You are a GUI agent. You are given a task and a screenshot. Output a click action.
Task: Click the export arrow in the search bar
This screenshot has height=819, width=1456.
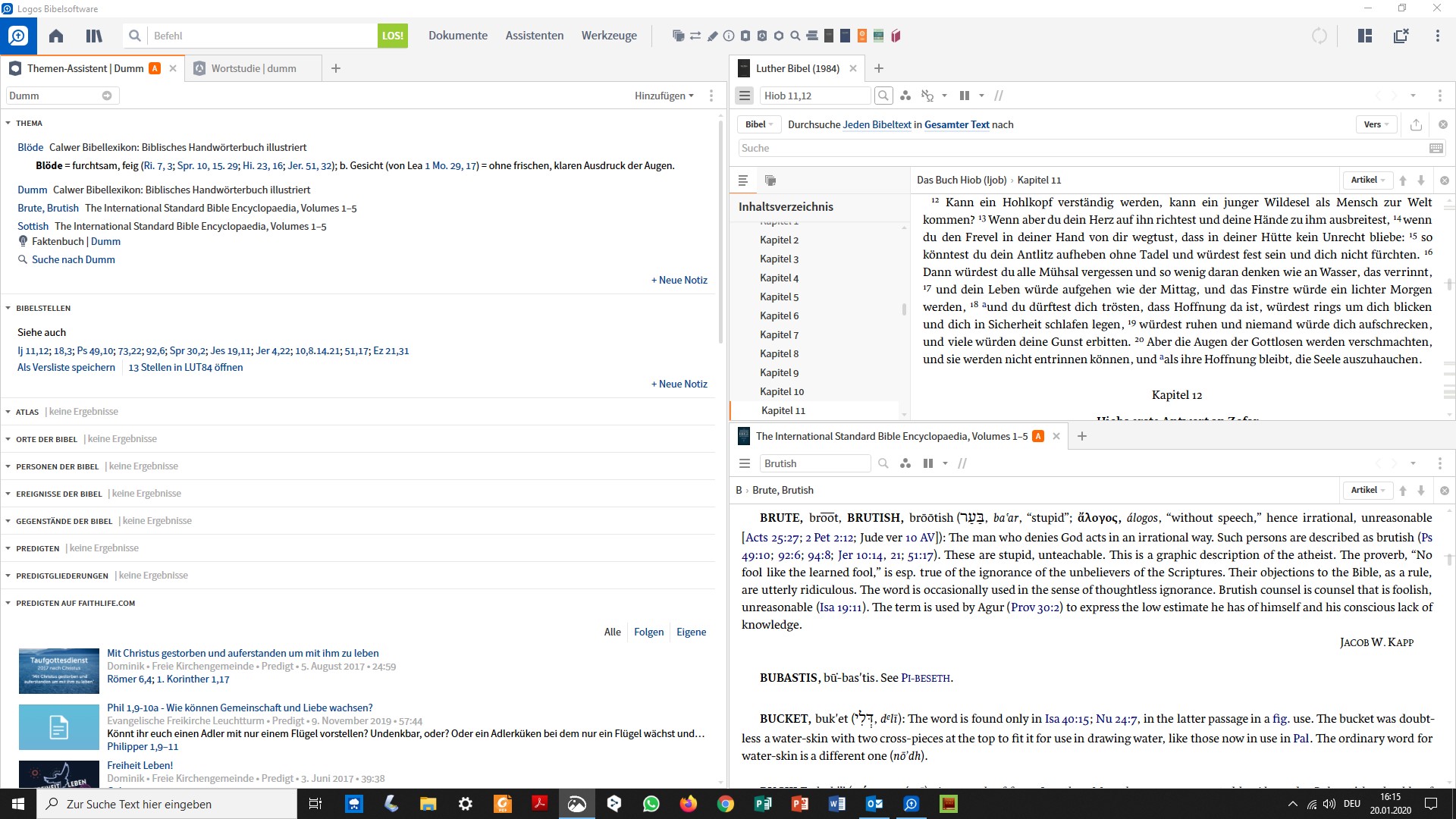(1416, 124)
